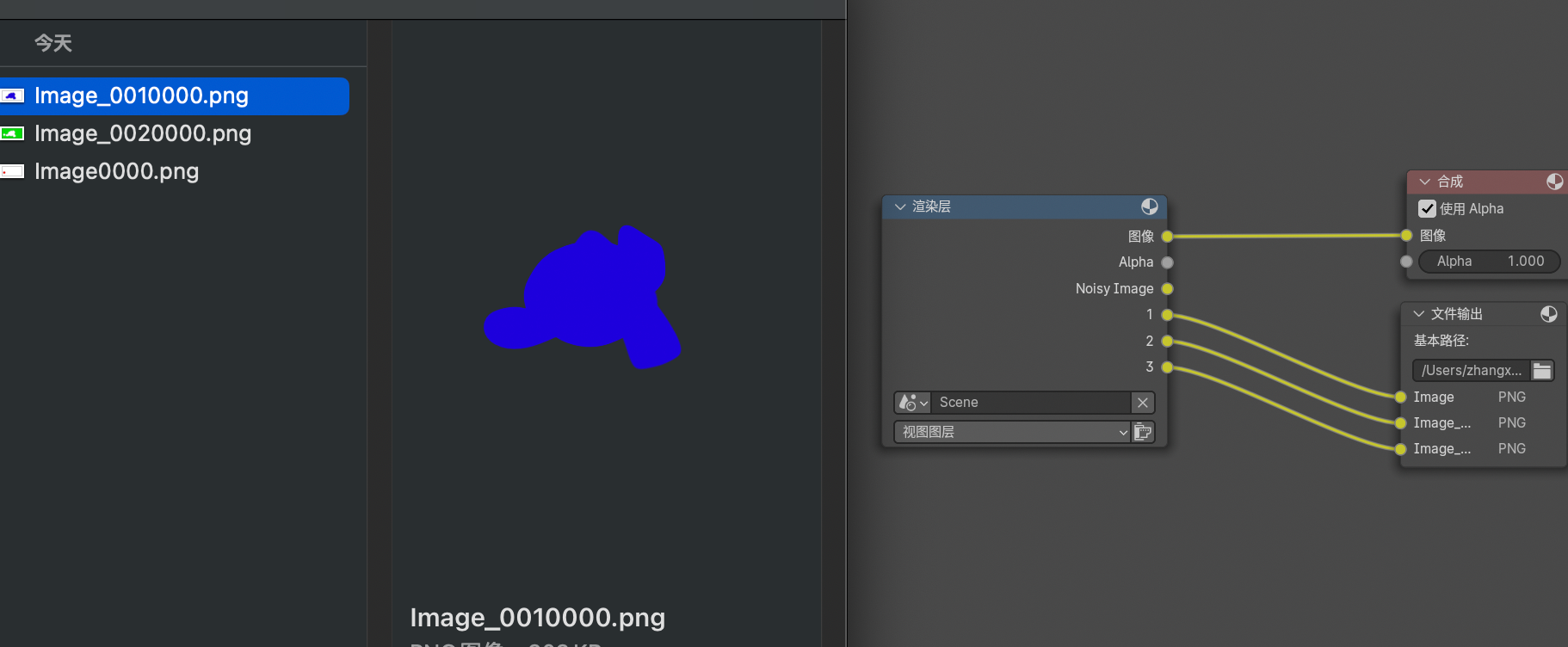This screenshot has height=647, width=1568.
Task: Click output socket 1 on 渲染层 node
Action: [1167, 315]
